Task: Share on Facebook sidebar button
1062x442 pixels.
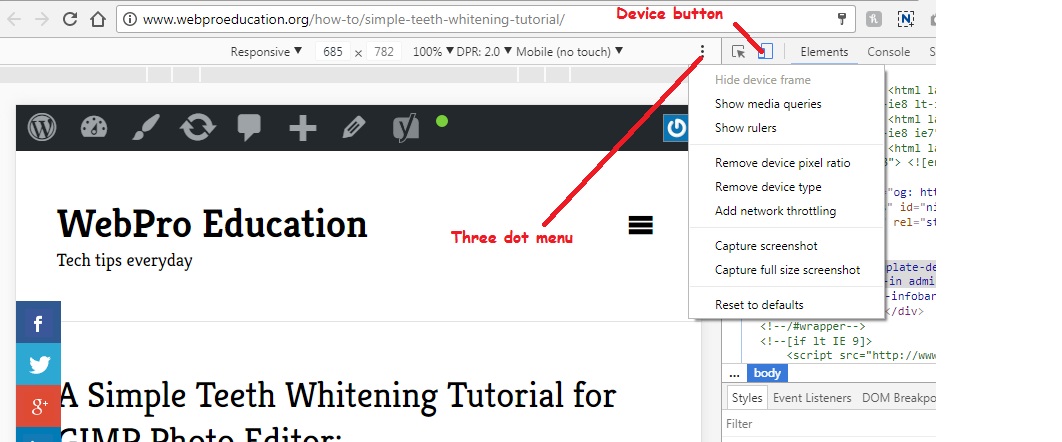Action: [38, 323]
